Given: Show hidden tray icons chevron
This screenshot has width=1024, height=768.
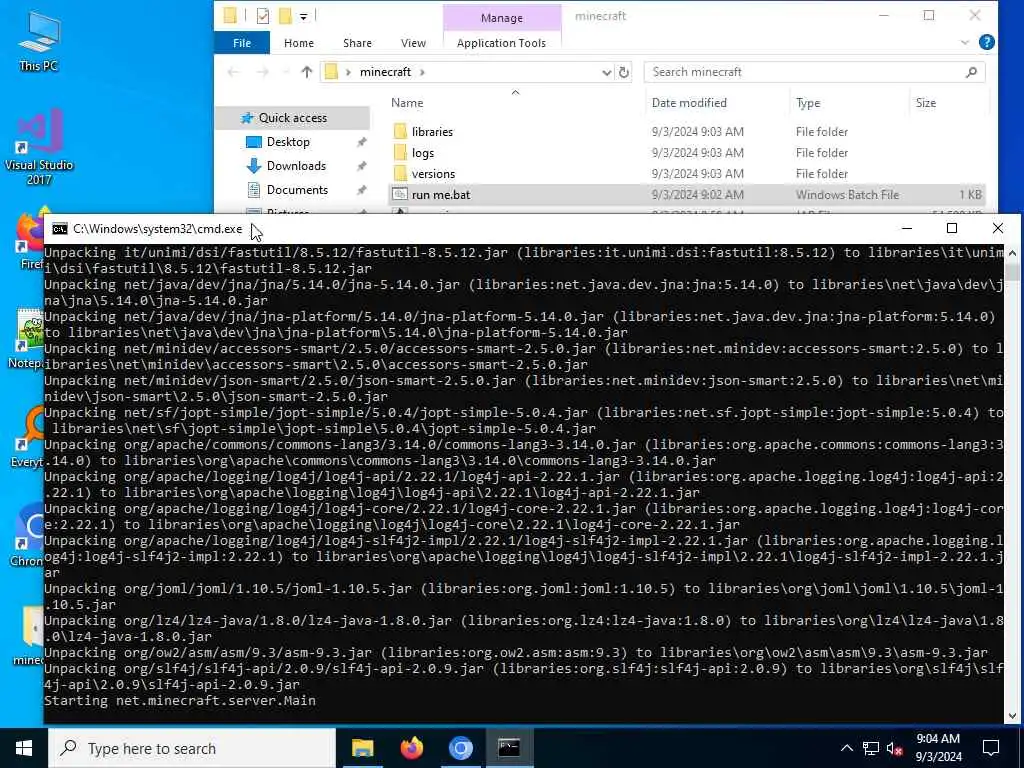Looking at the screenshot, I should (846, 748).
